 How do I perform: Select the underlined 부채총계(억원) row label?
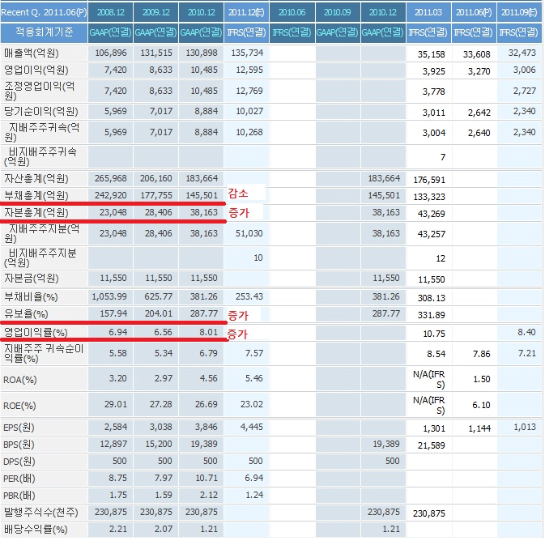click(x=36, y=195)
